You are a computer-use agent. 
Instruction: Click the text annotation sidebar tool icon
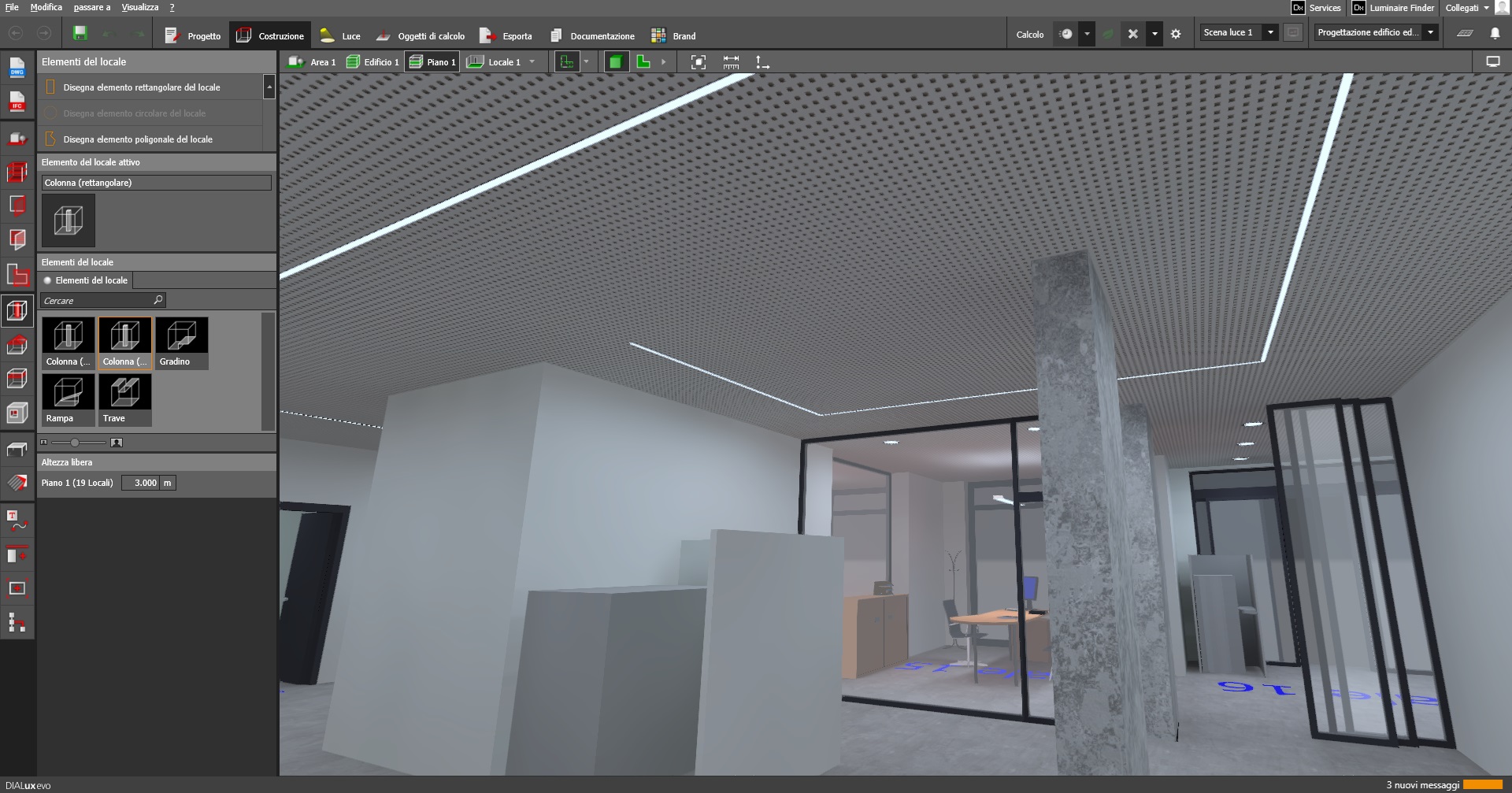coord(17,521)
